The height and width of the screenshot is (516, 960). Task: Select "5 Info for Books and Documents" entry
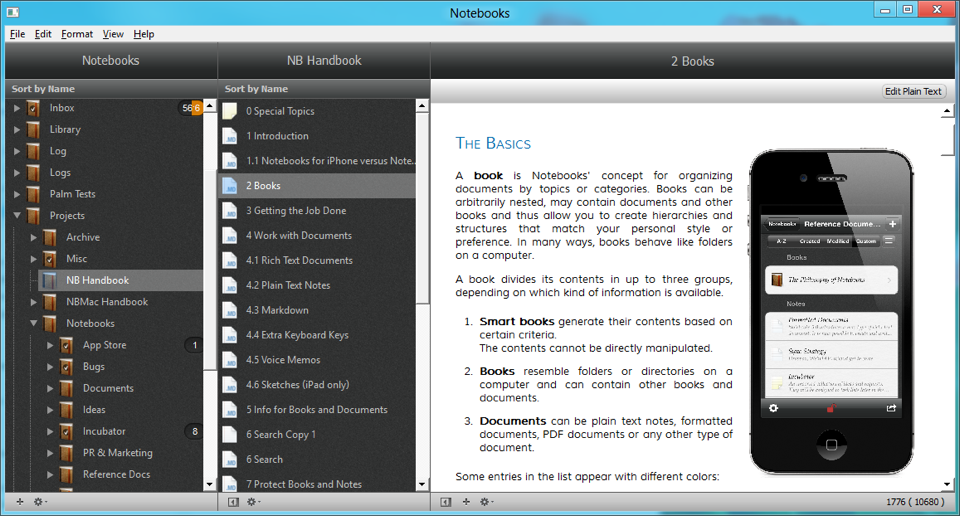(x=317, y=409)
